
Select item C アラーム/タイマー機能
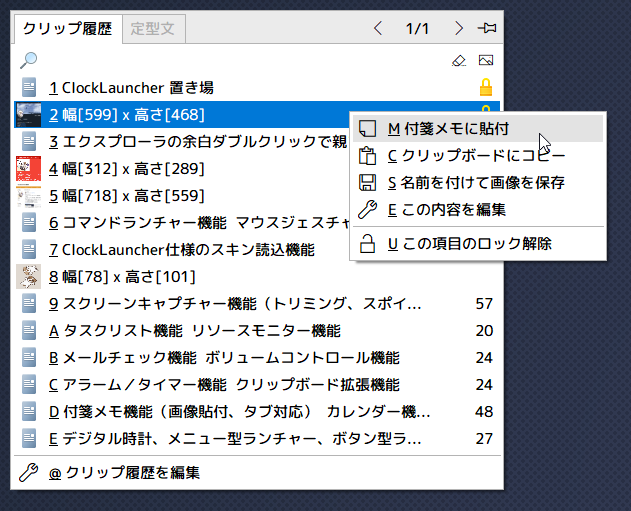(x=257, y=384)
